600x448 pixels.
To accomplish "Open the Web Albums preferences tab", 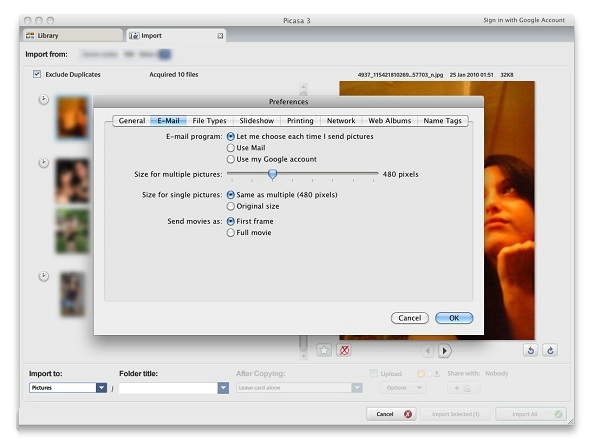I will pos(389,121).
